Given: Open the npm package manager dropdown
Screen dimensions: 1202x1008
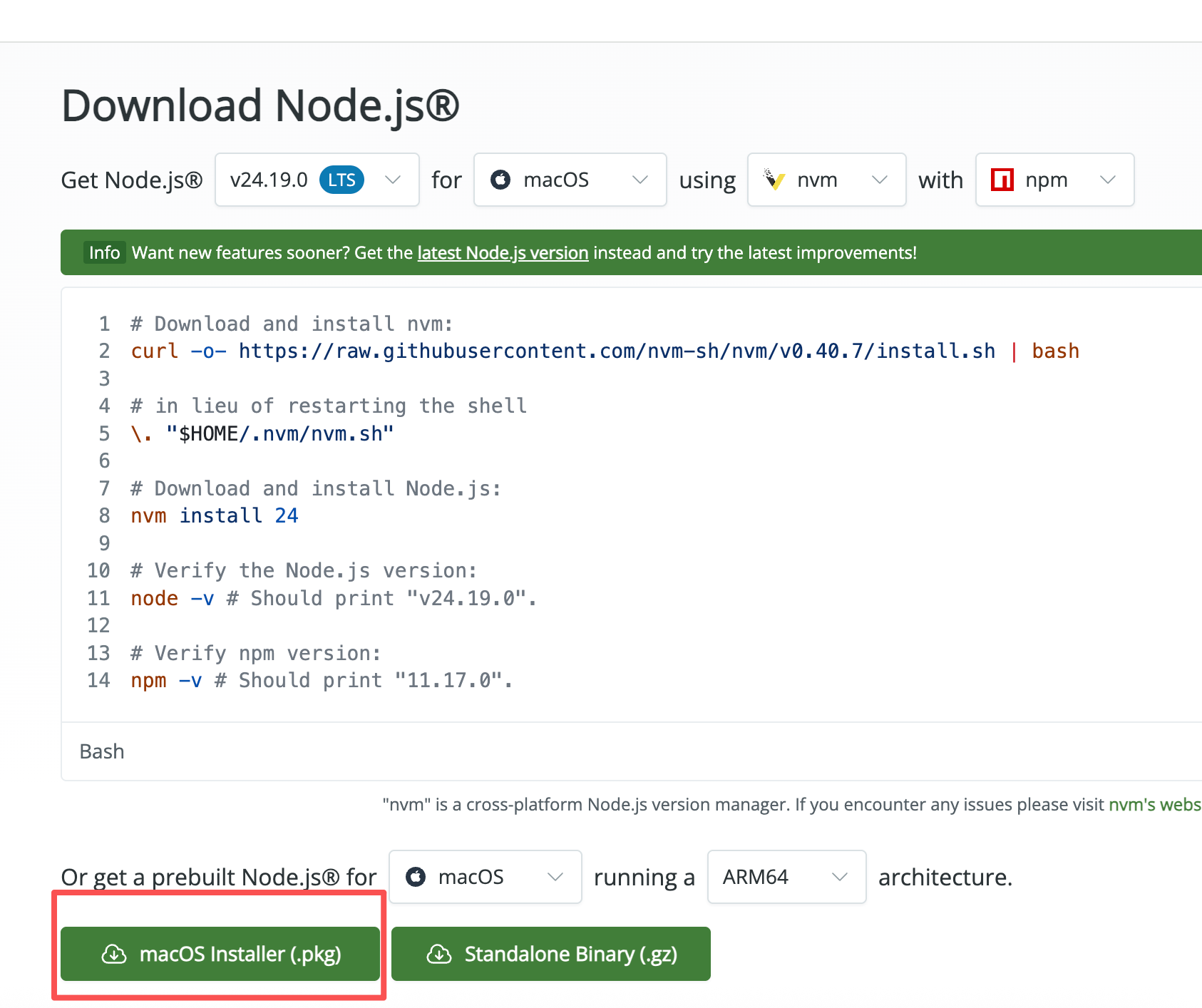Looking at the screenshot, I should (x=1055, y=180).
